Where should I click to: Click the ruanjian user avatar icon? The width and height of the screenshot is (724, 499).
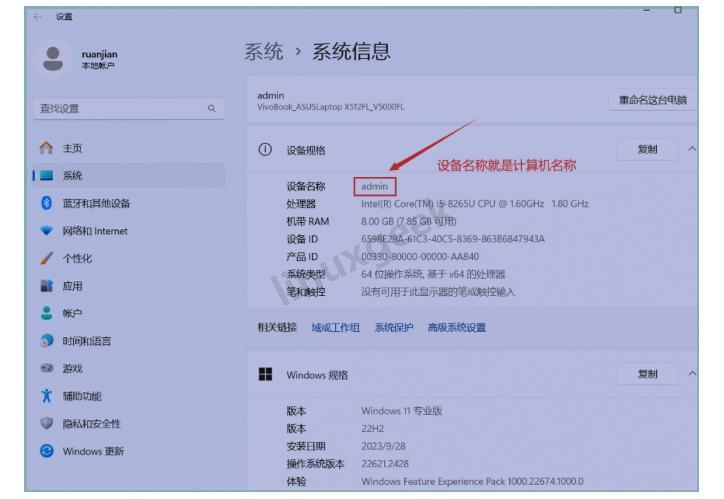[53, 59]
